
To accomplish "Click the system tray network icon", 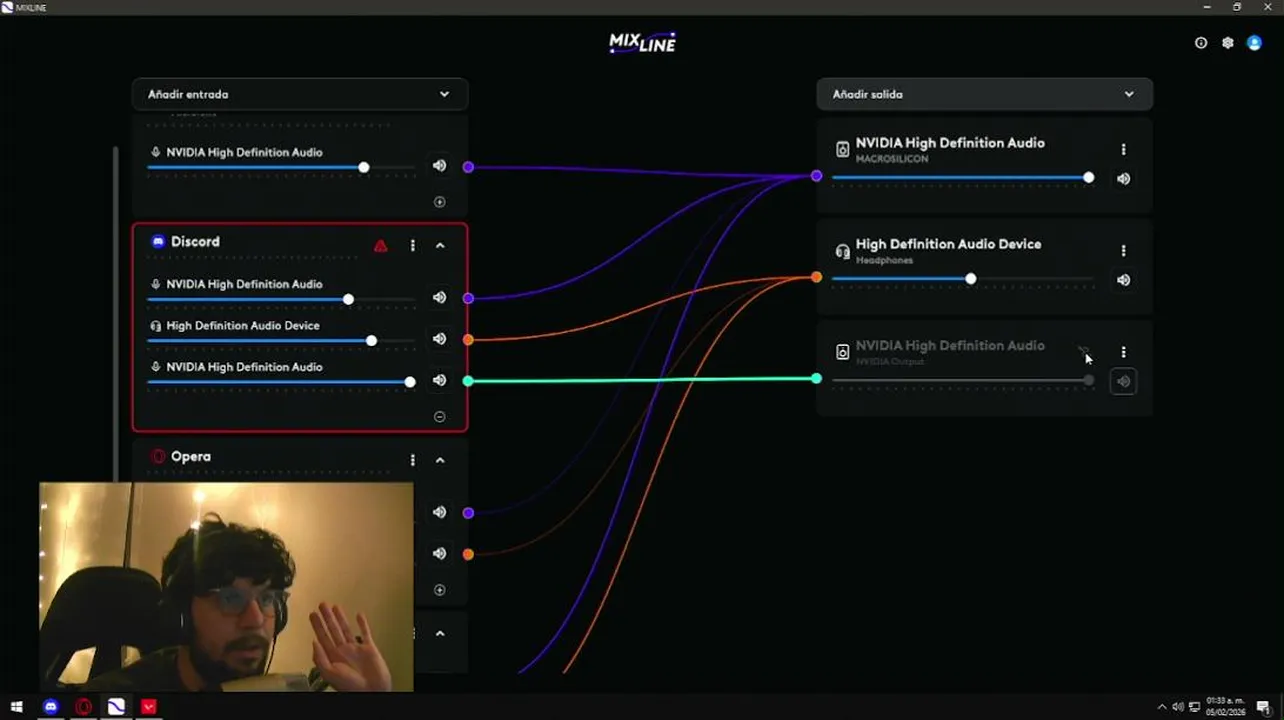I will tap(1194, 707).
